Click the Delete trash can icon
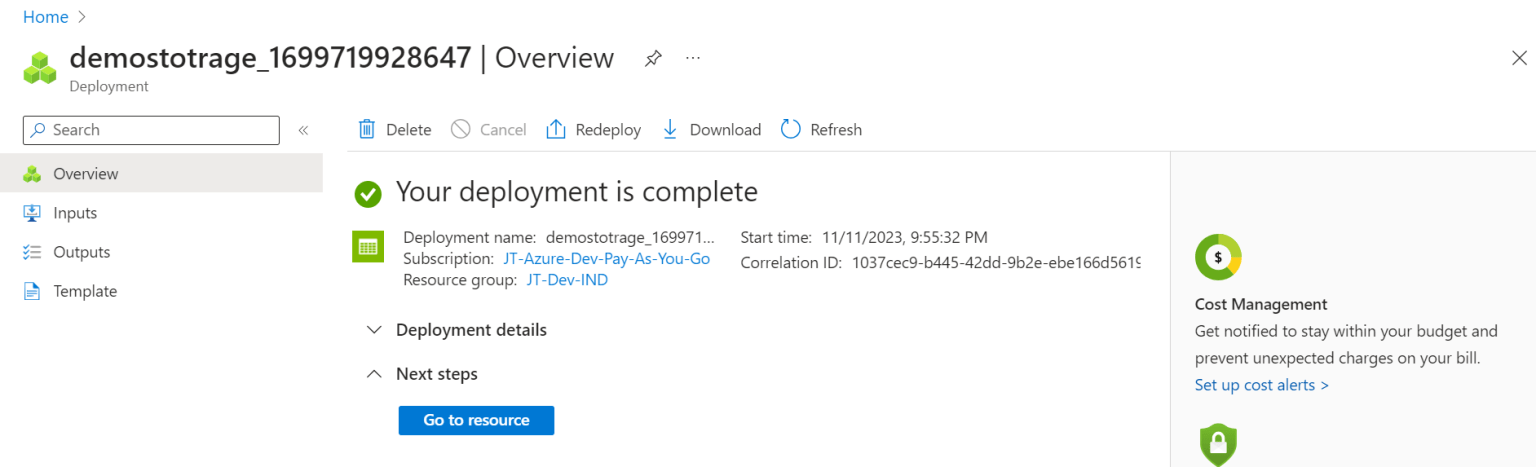The width and height of the screenshot is (1536, 467). coord(367,129)
